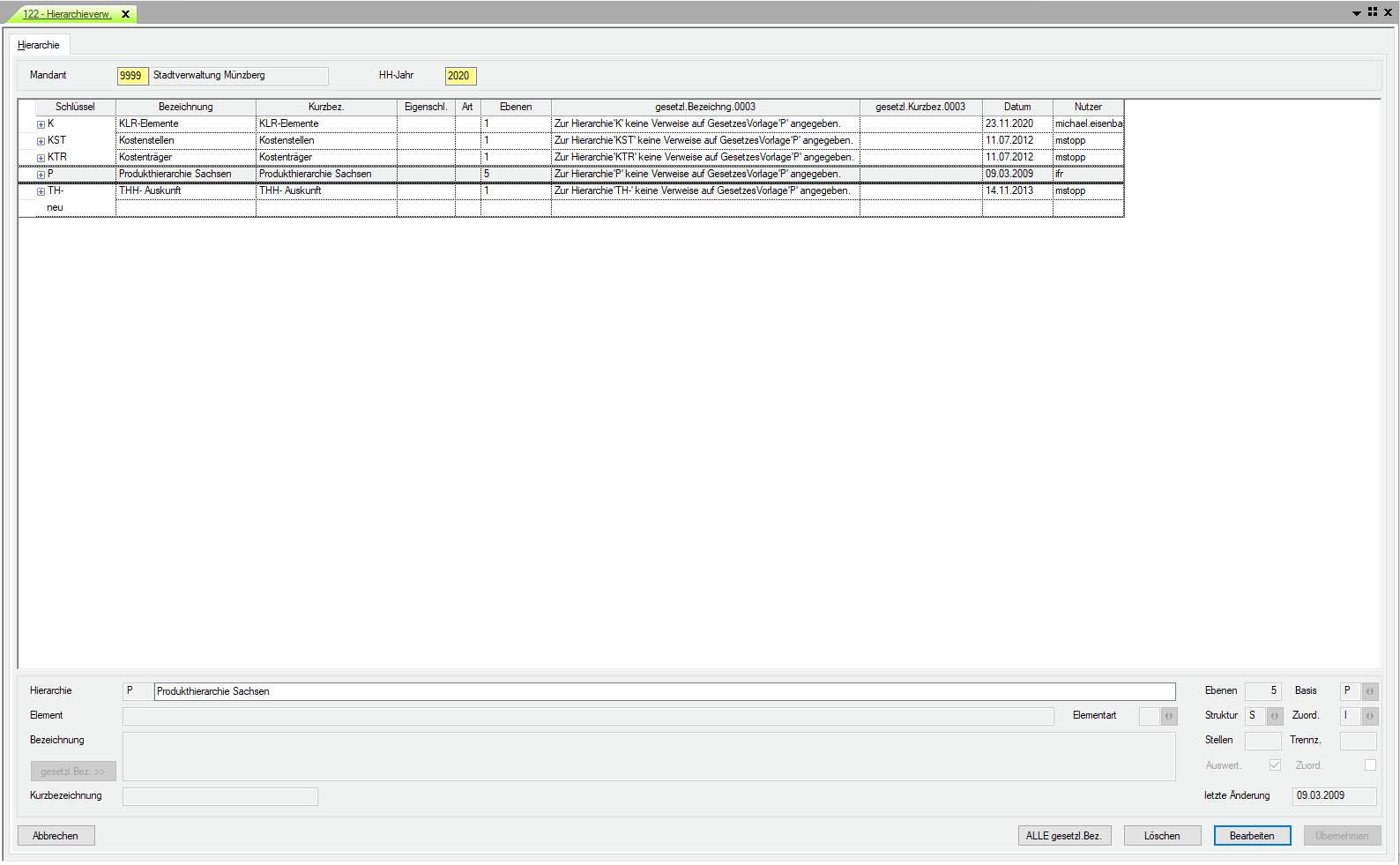Toggle the Auswert. checkbox
Image resolution: width=1400 pixels, height=865 pixels.
(1275, 765)
